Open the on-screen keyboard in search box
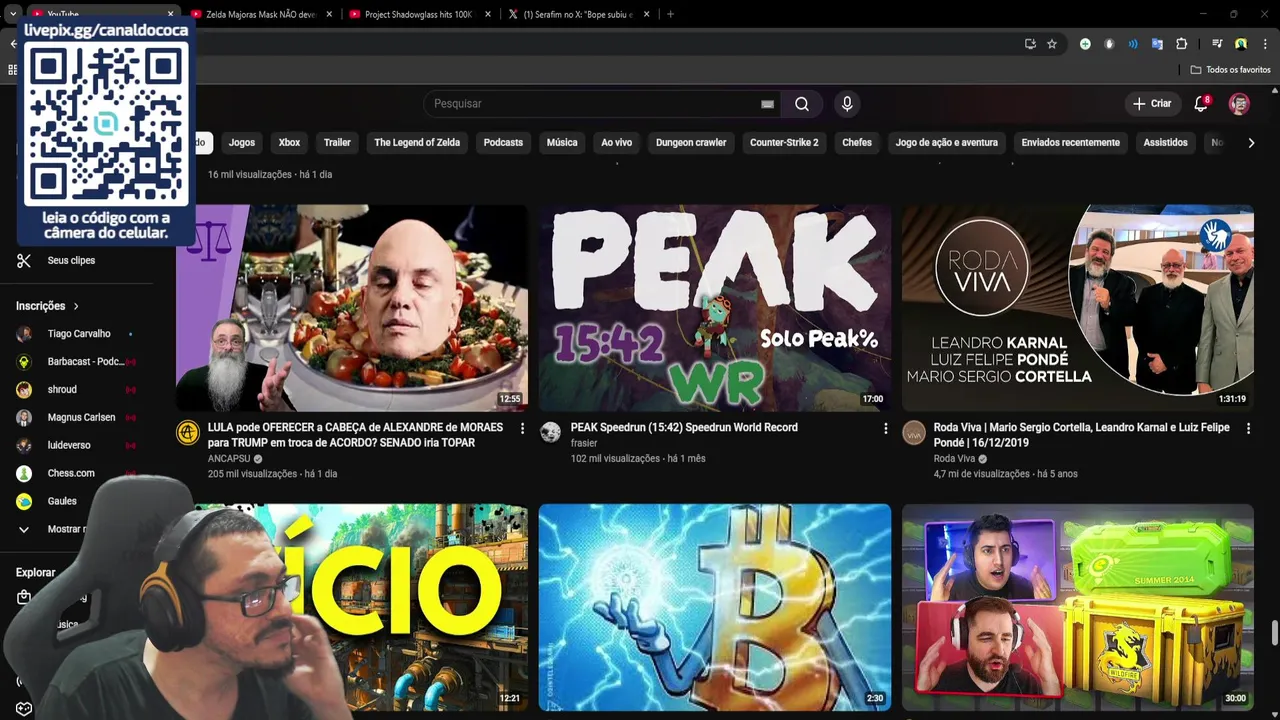 pos(767,104)
